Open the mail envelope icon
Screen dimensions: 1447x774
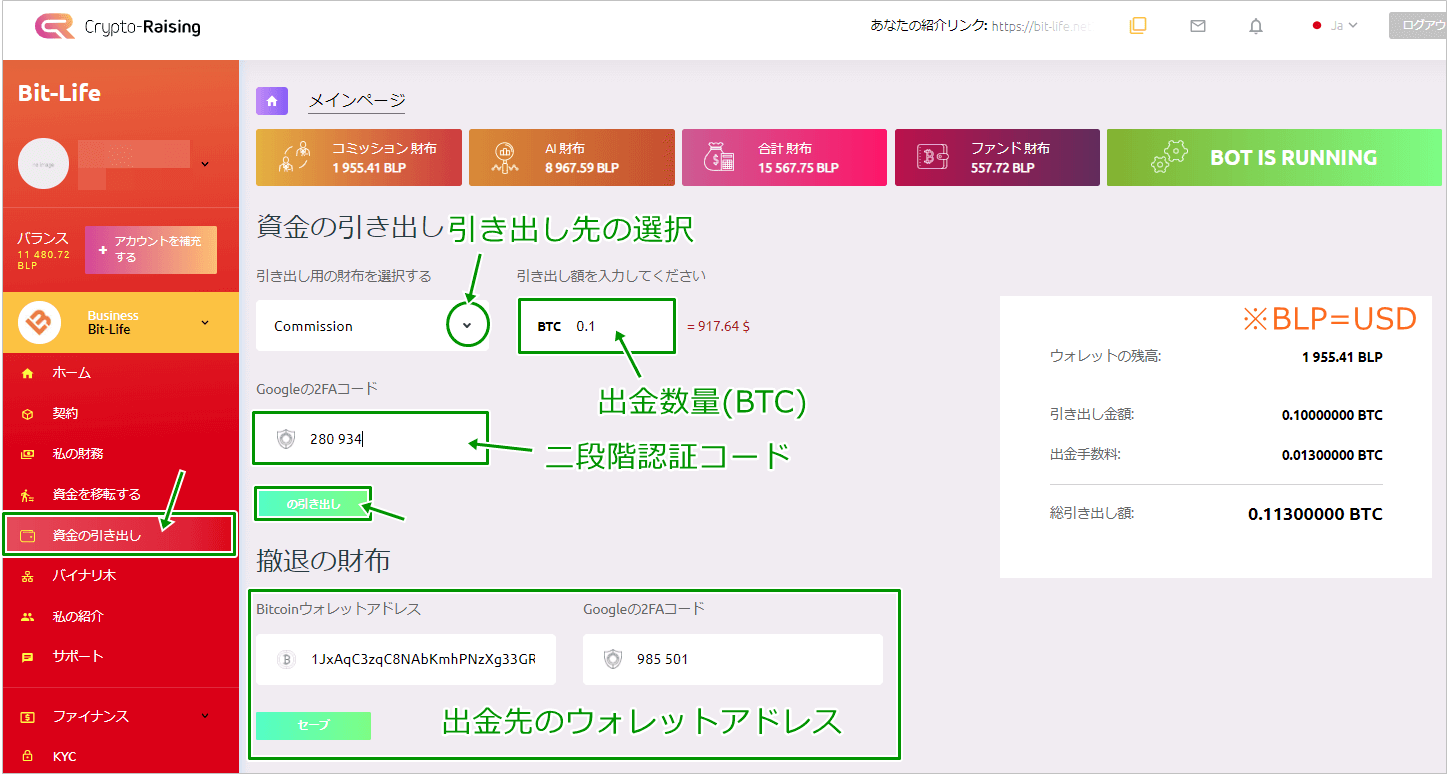1198,26
